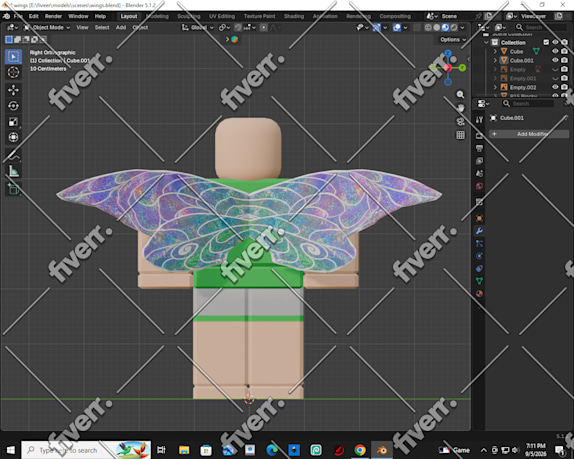Switch to UV Editing workspace tab

coord(222,16)
